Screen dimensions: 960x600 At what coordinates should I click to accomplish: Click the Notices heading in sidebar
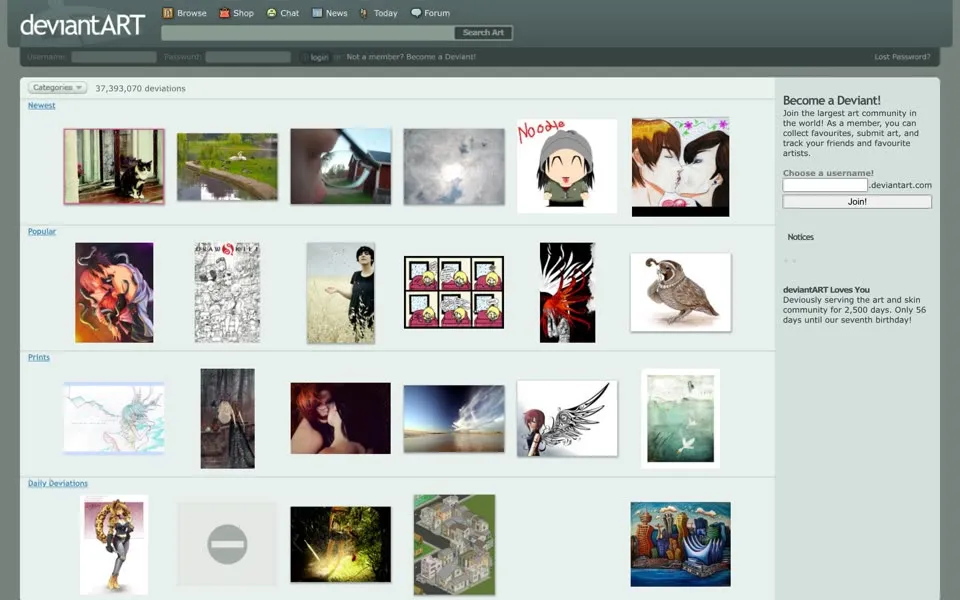(800, 237)
